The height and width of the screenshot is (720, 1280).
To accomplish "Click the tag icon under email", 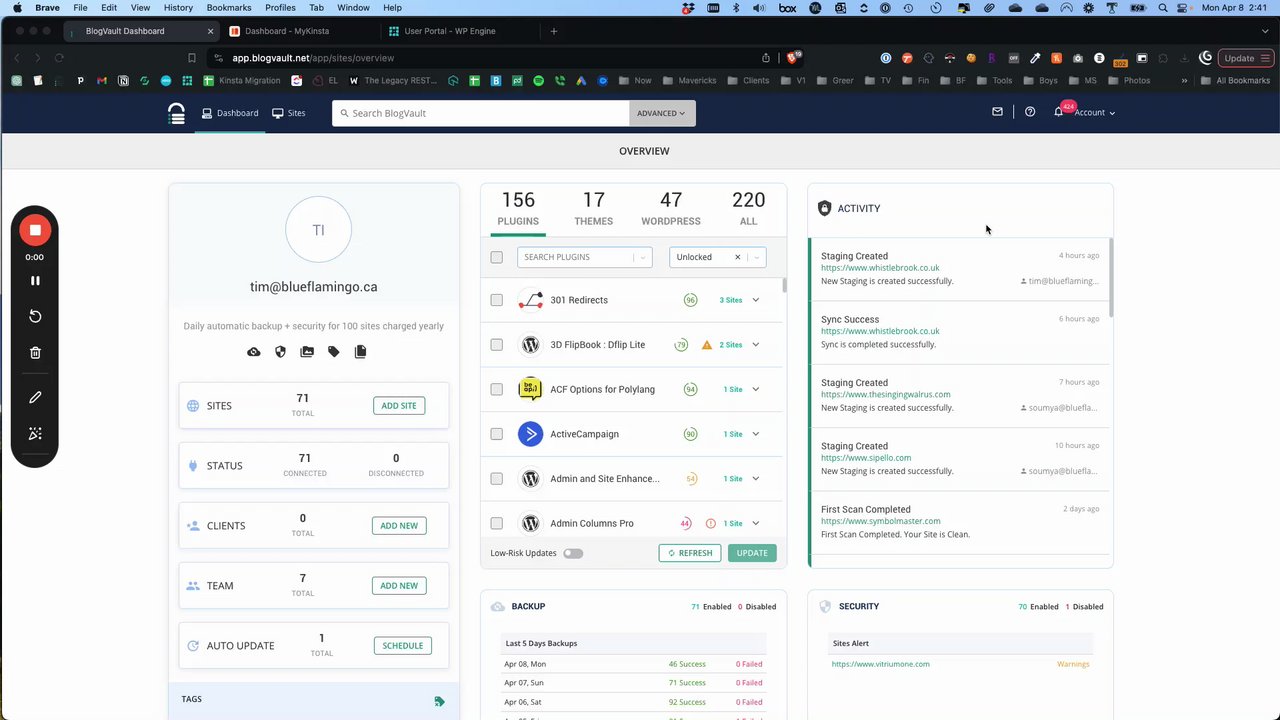I will click(334, 352).
